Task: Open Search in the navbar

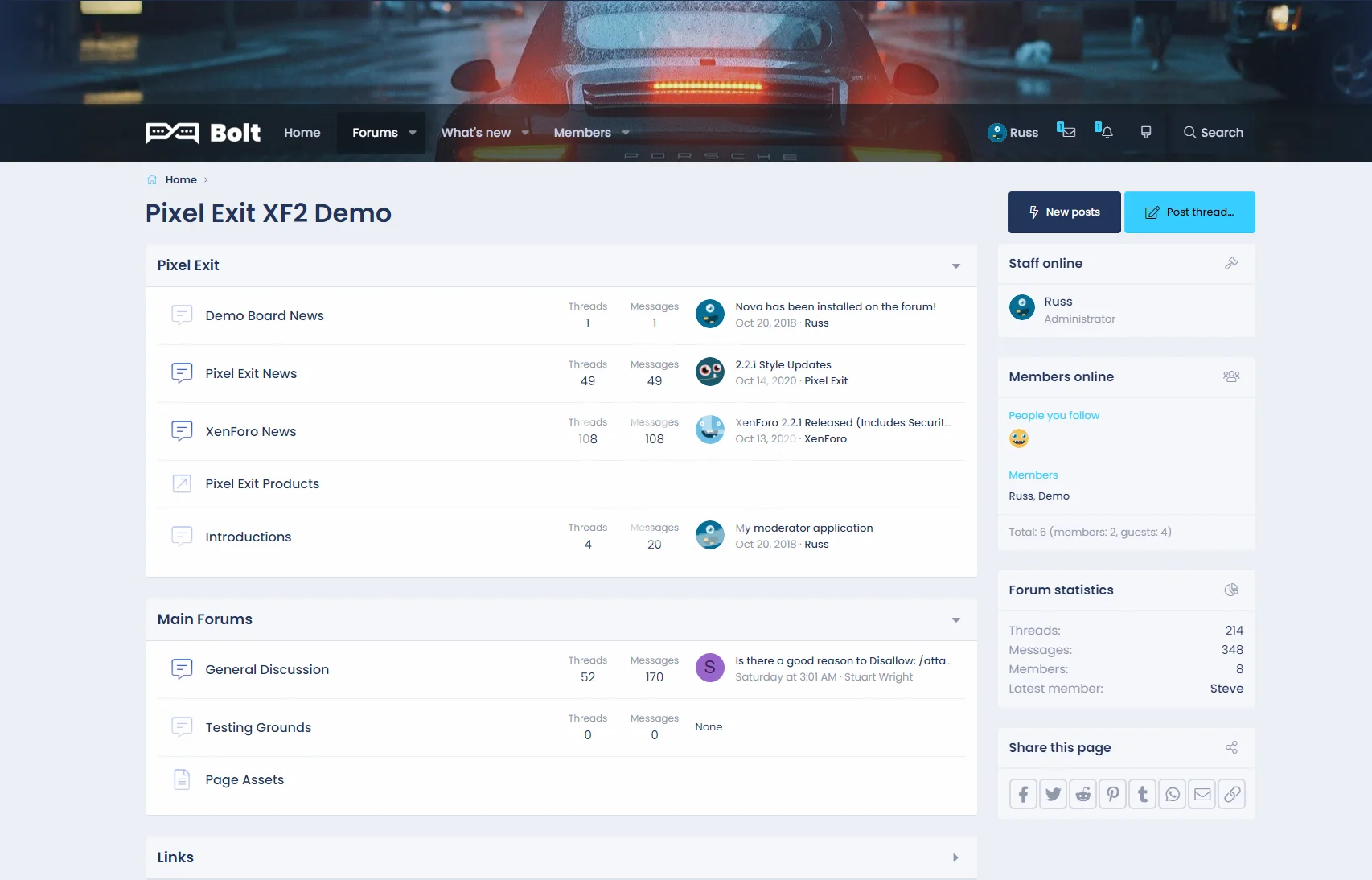Action: coord(1214,133)
